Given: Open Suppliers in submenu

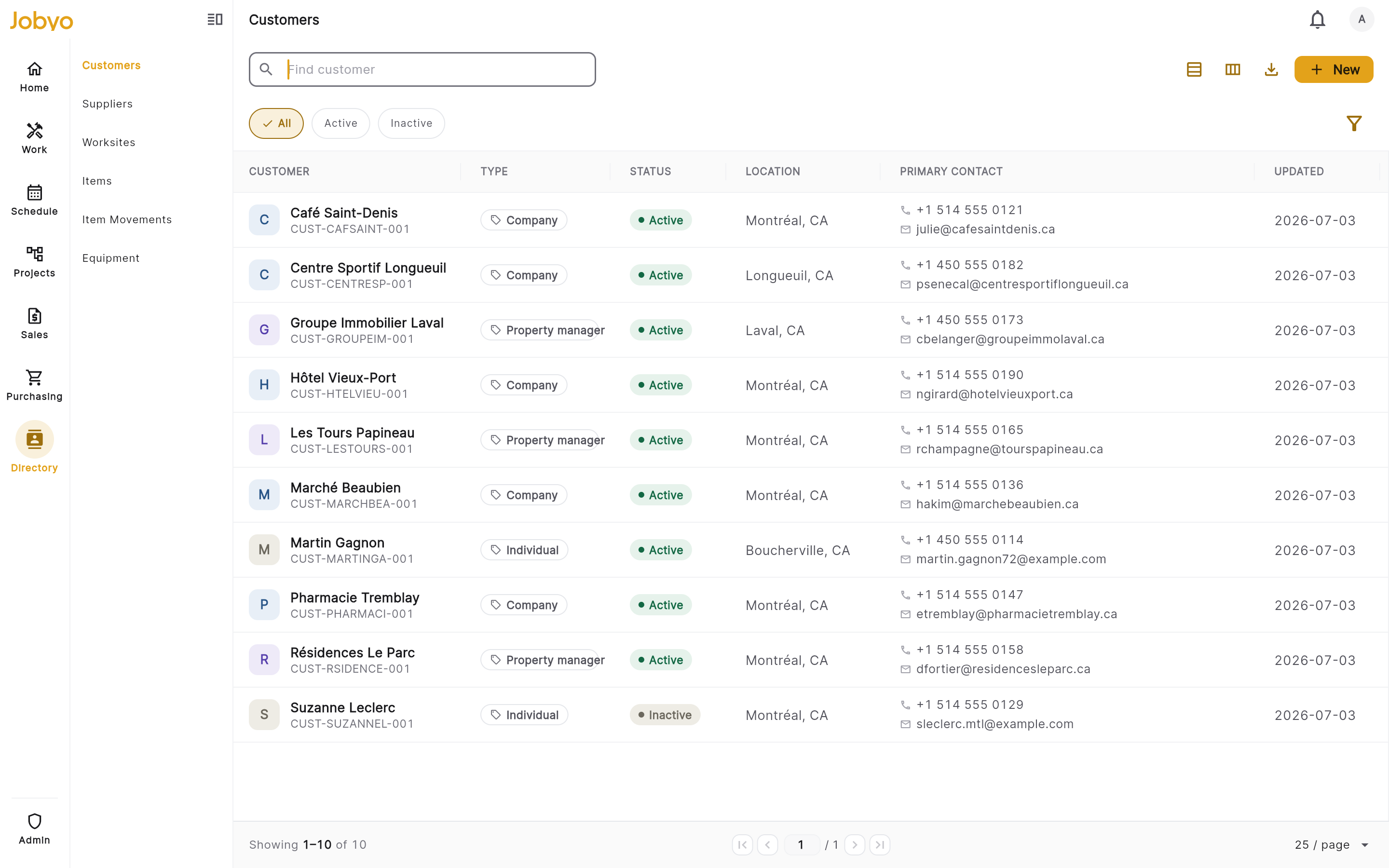Looking at the screenshot, I should (108, 104).
